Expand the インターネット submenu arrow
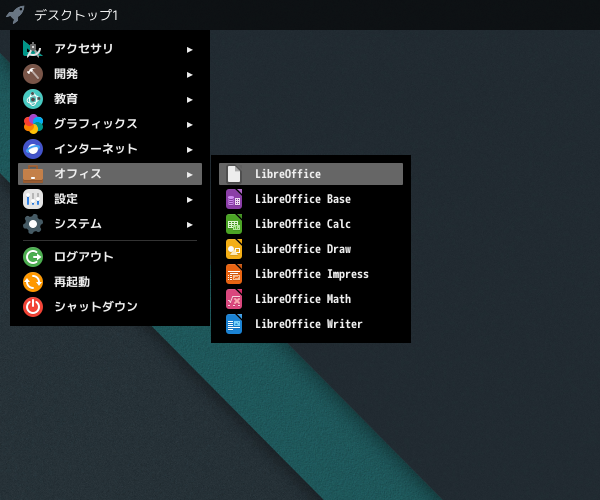Viewport: 600px width, 500px height. [189, 150]
